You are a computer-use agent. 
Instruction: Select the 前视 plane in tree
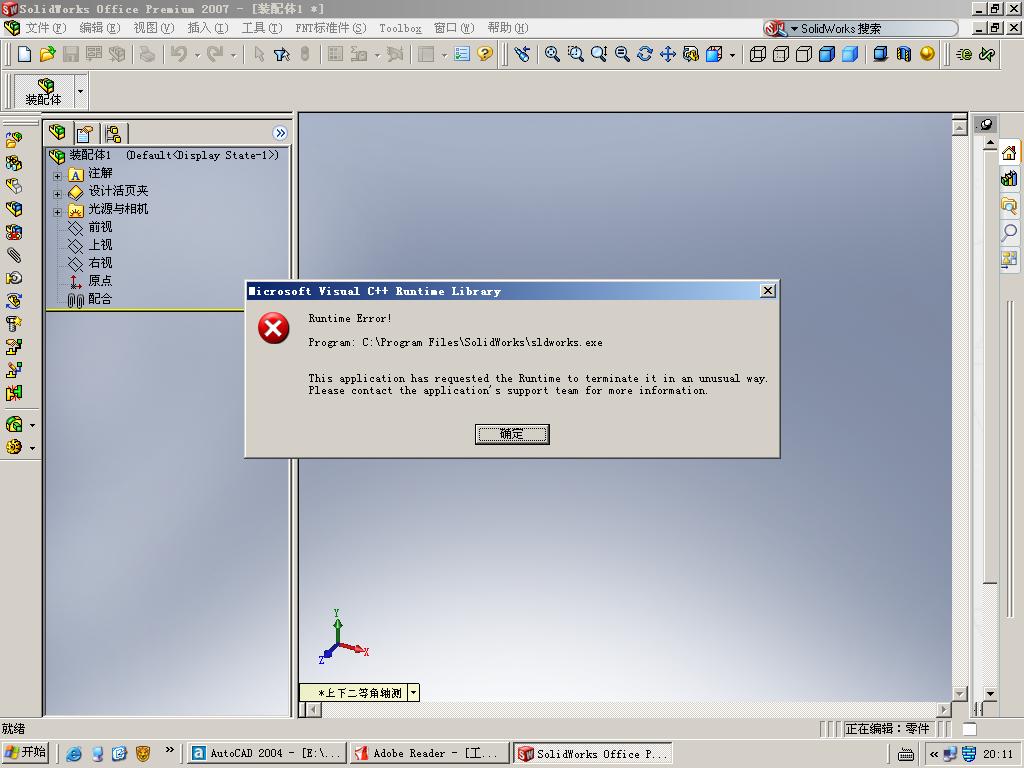click(x=100, y=227)
